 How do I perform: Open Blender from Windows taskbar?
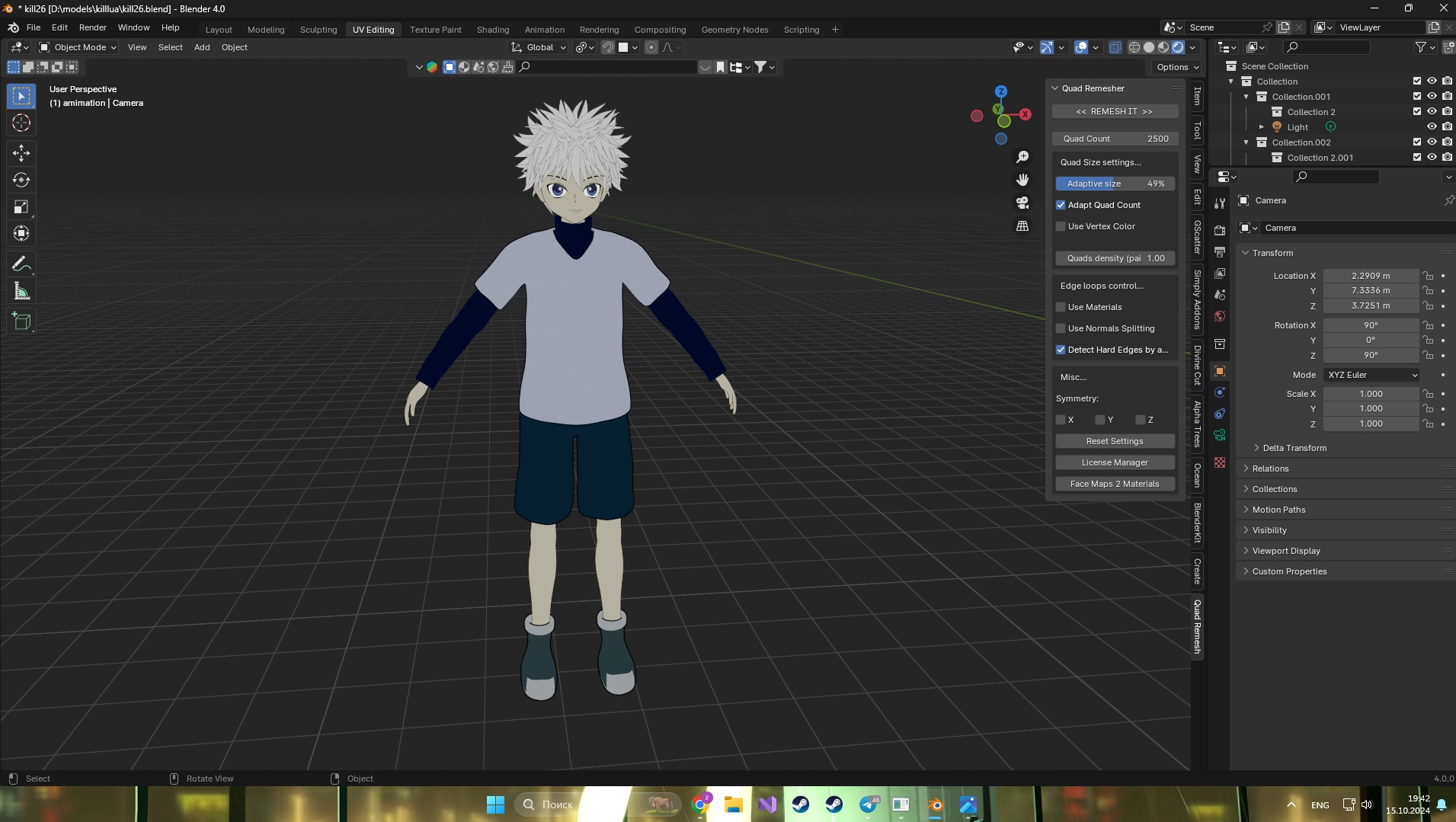[x=935, y=804]
